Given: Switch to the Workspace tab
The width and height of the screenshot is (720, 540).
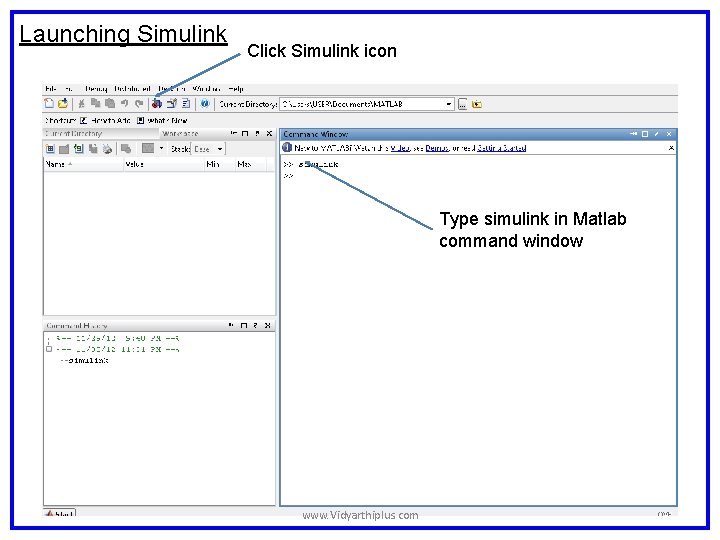Looking at the screenshot, I should coord(180,133).
